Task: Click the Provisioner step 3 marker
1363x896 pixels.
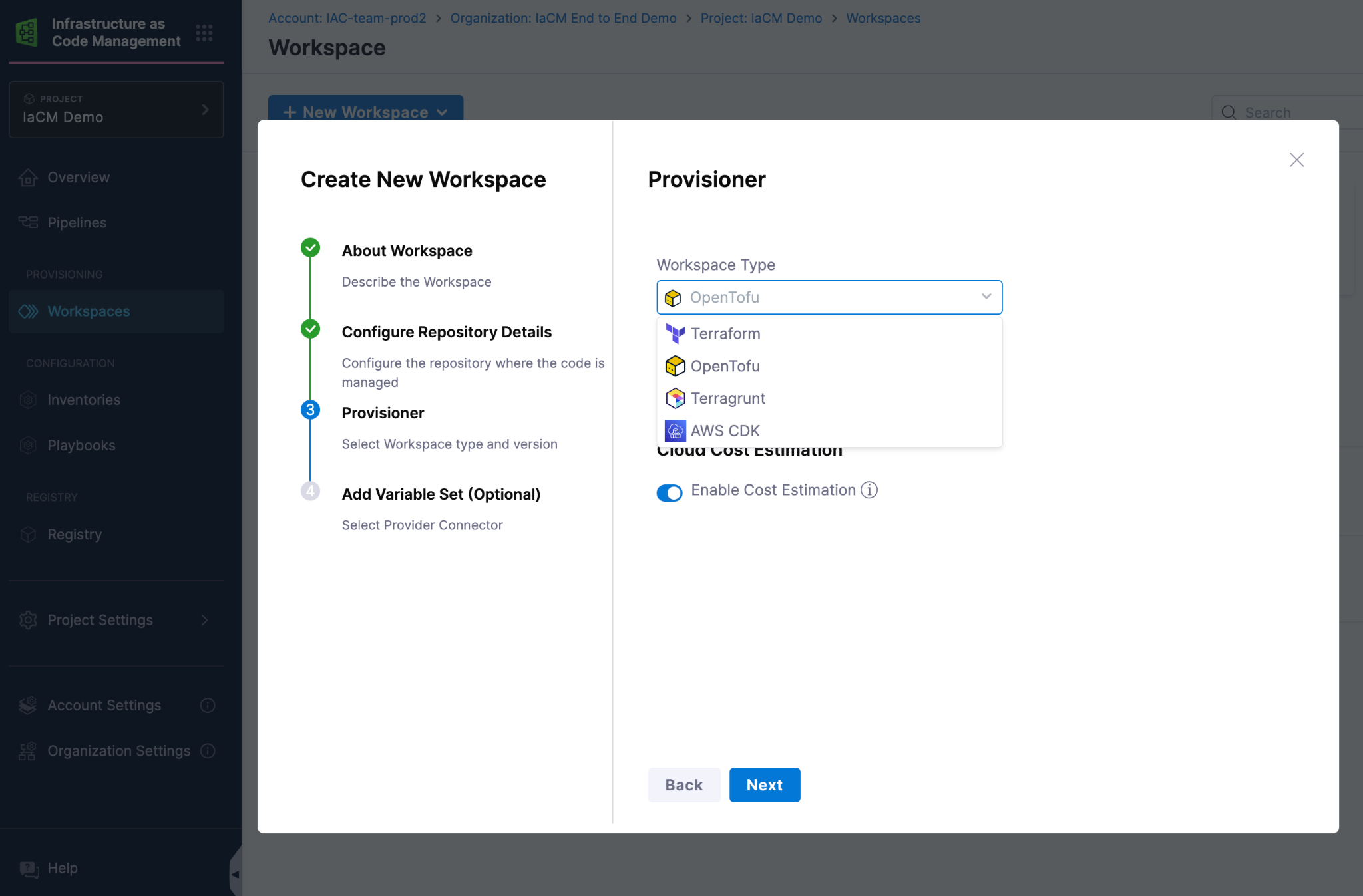Action: point(310,410)
